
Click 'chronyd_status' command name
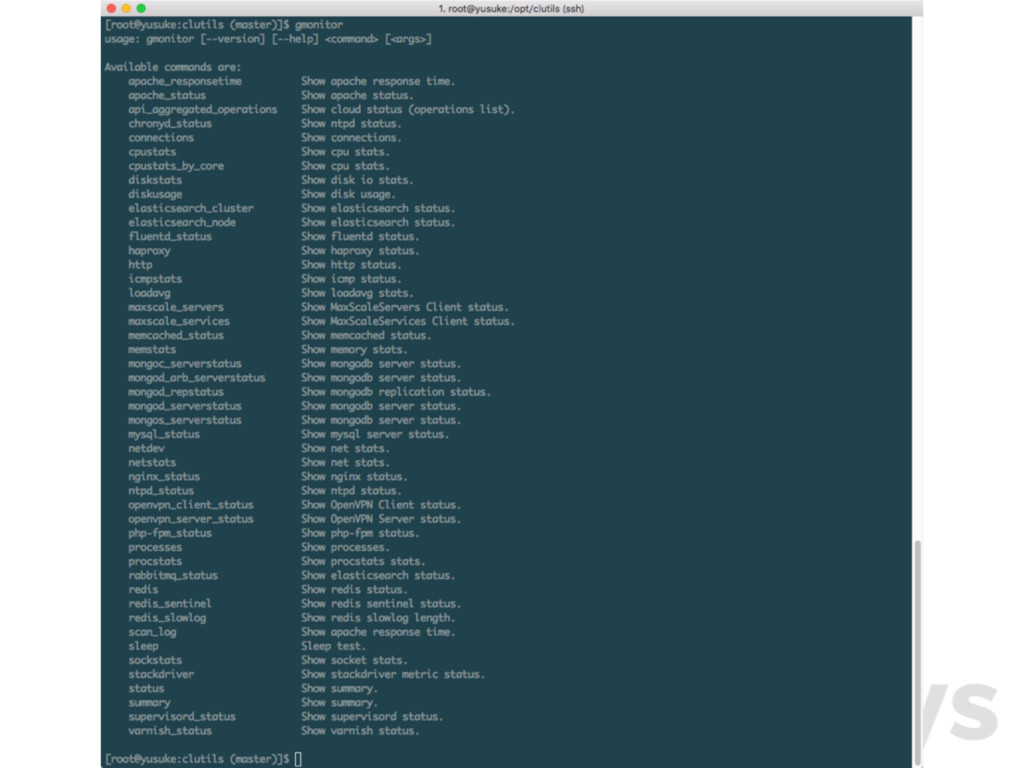coord(170,123)
